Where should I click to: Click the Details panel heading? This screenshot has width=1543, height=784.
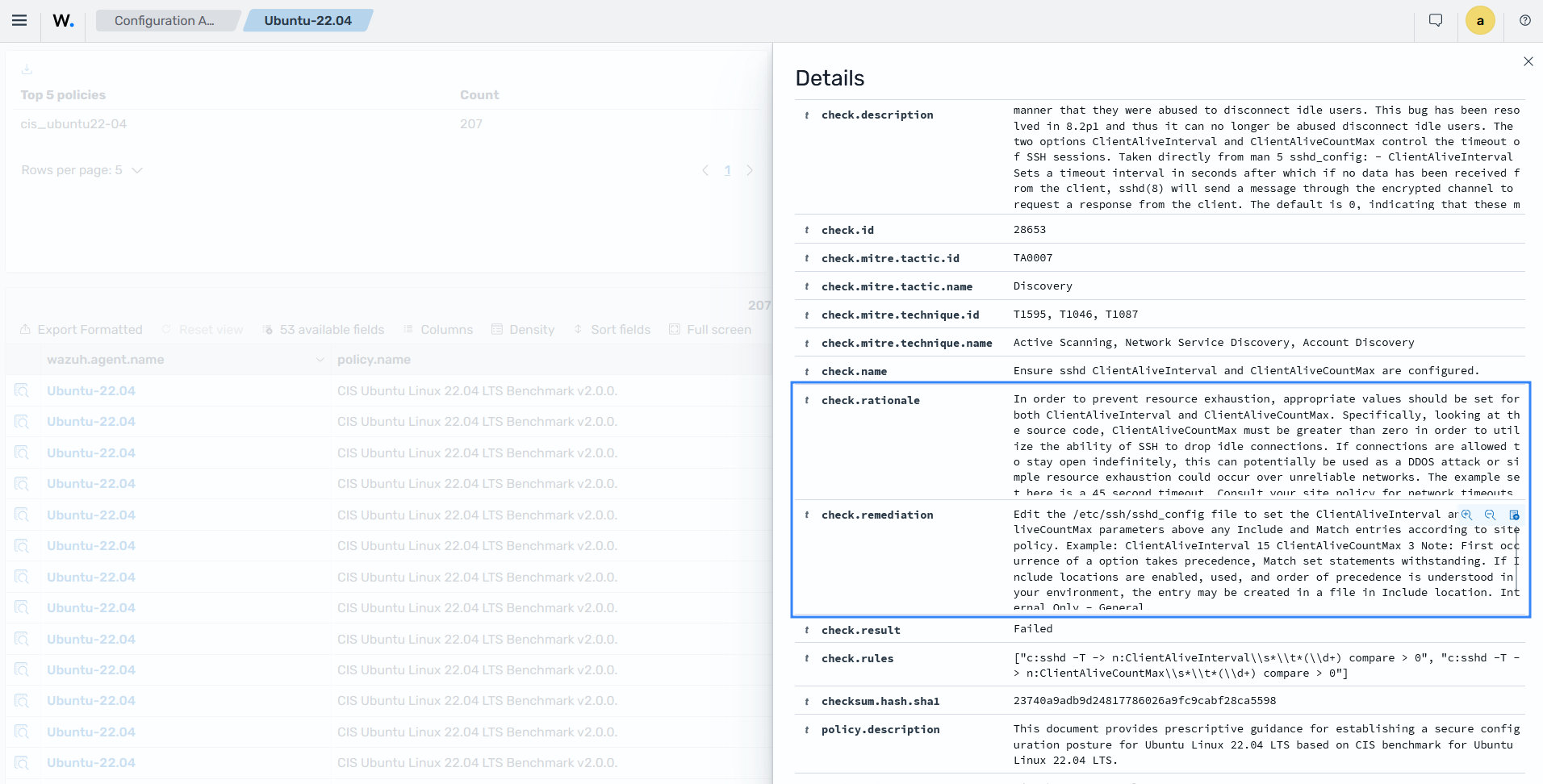pos(830,78)
